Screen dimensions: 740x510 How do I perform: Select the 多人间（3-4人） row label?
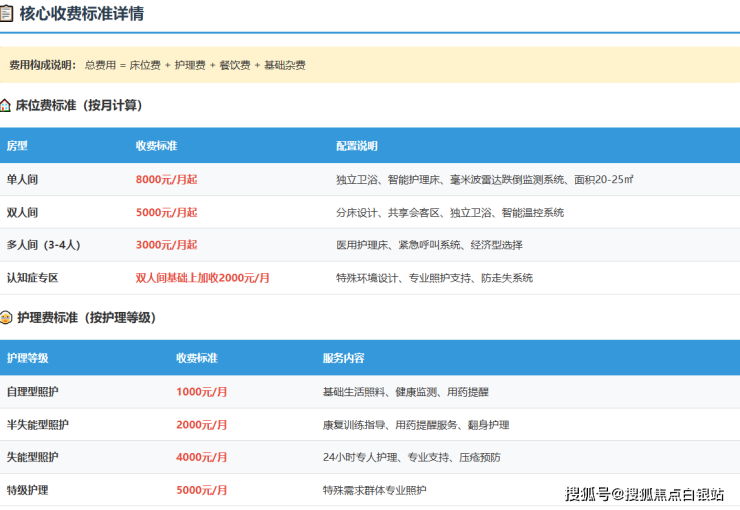(x=46, y=245)
